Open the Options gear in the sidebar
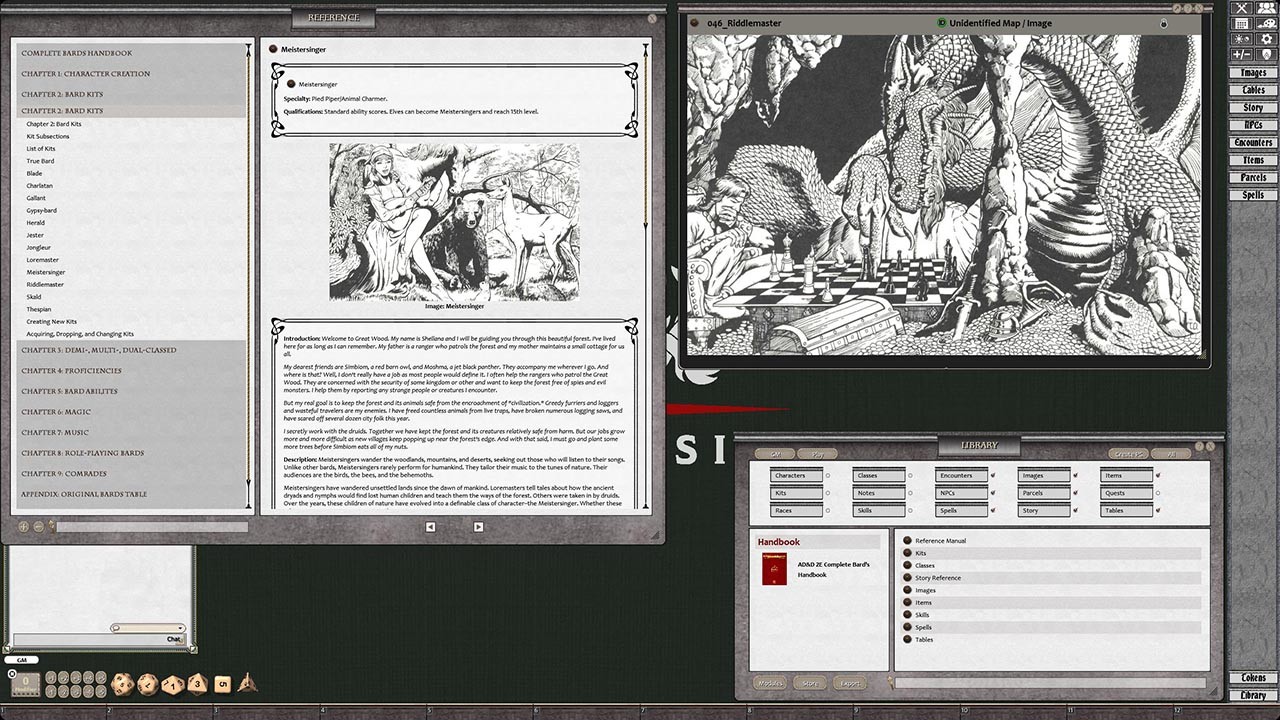This screenshot has height=720, width=1280. pos(1266,39)
